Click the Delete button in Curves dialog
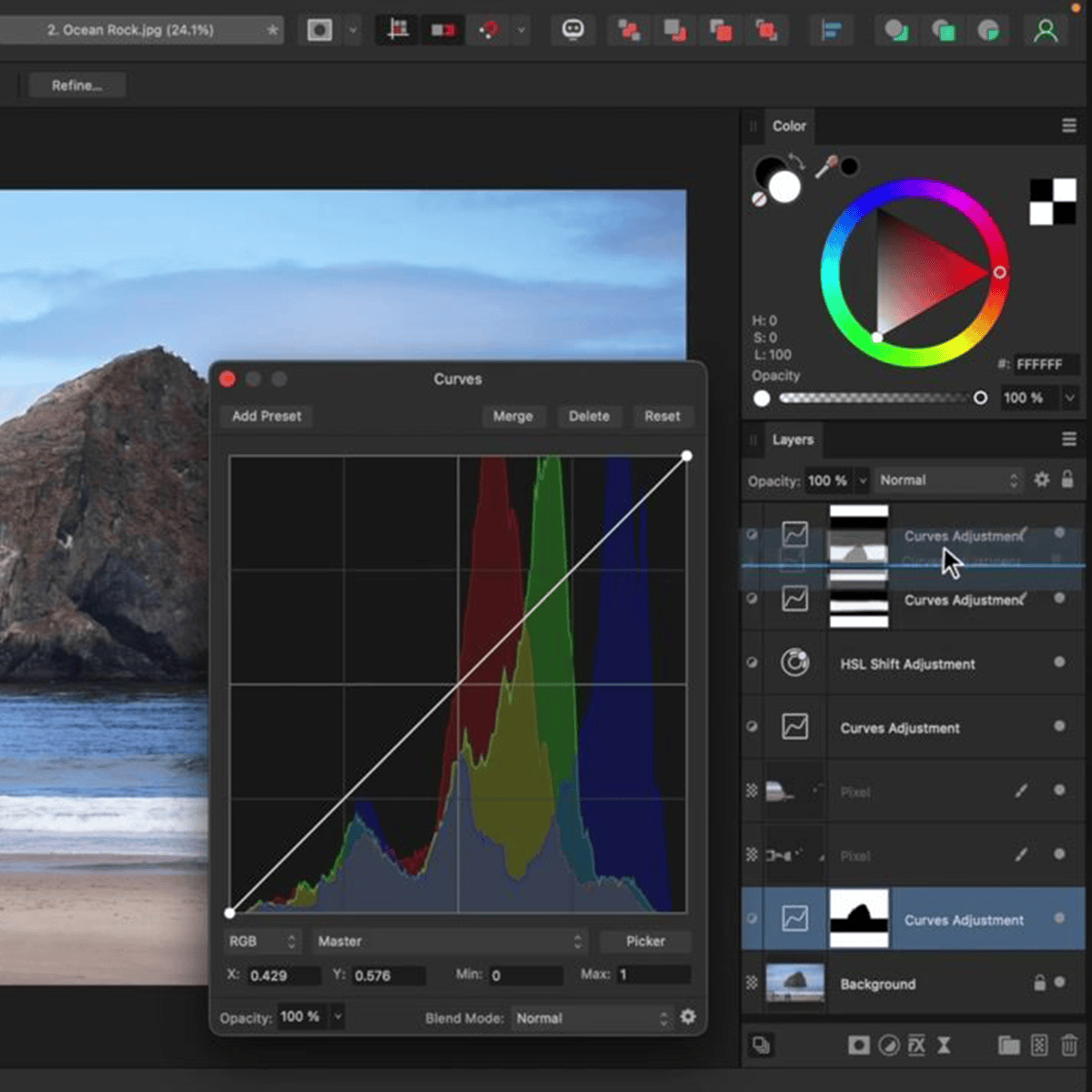This screenshot has width=1092, height=1092. [589, 416]
